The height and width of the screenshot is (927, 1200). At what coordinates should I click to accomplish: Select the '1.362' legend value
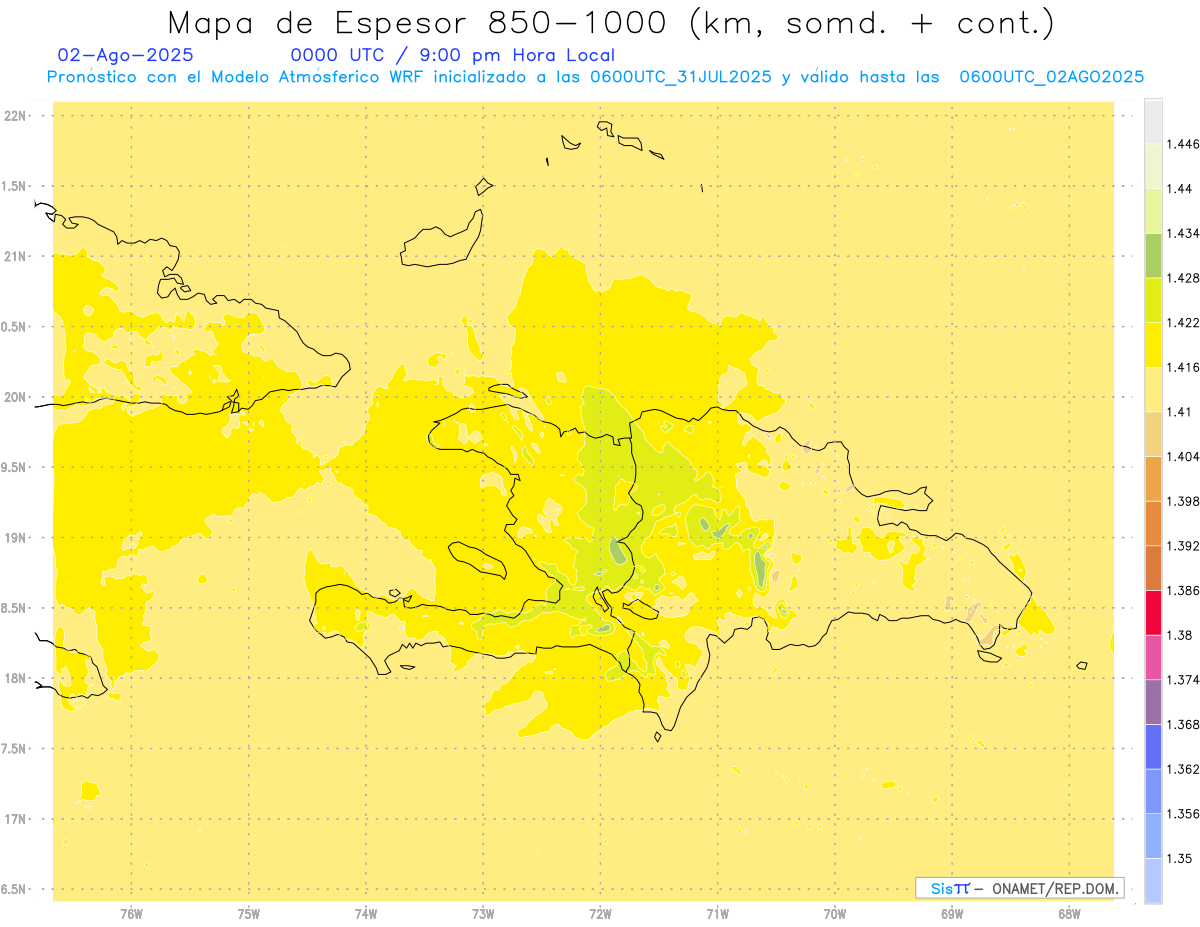pos(1185,769)
